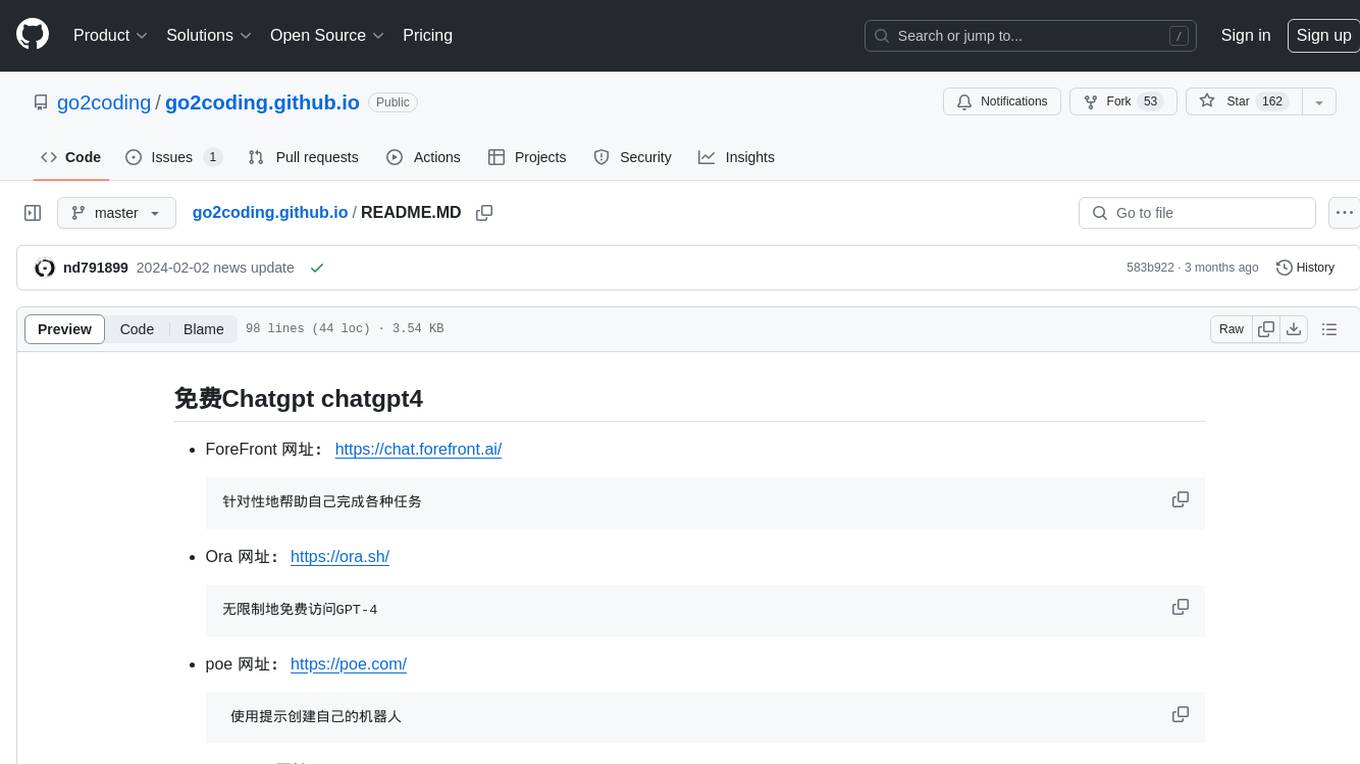1360x764 pixels.
Task: Open the Pricing page
Action: pos(427,35)
